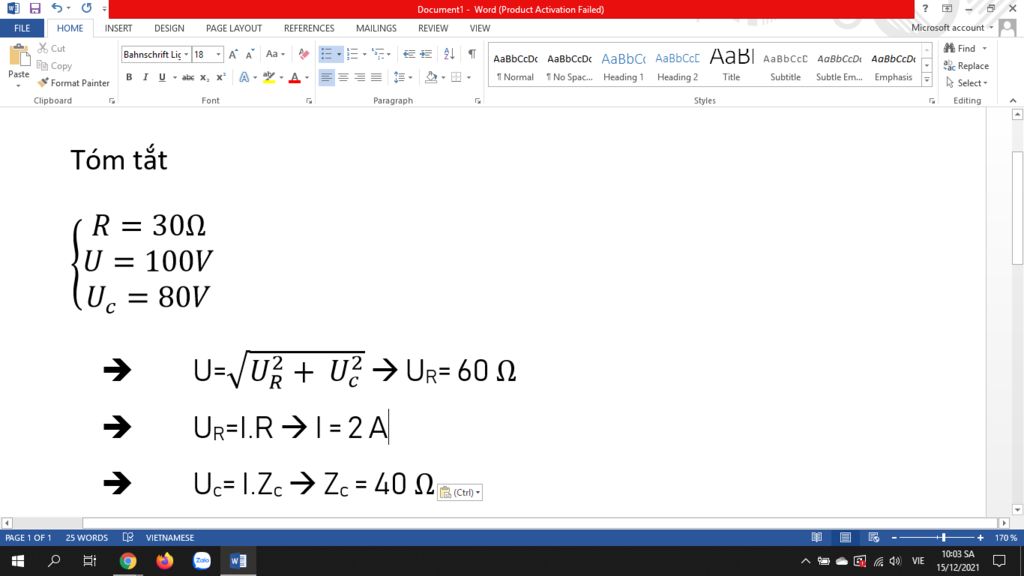Click the Sort A-Z icon
1024x576 pixels.
[x=449, y=54]
